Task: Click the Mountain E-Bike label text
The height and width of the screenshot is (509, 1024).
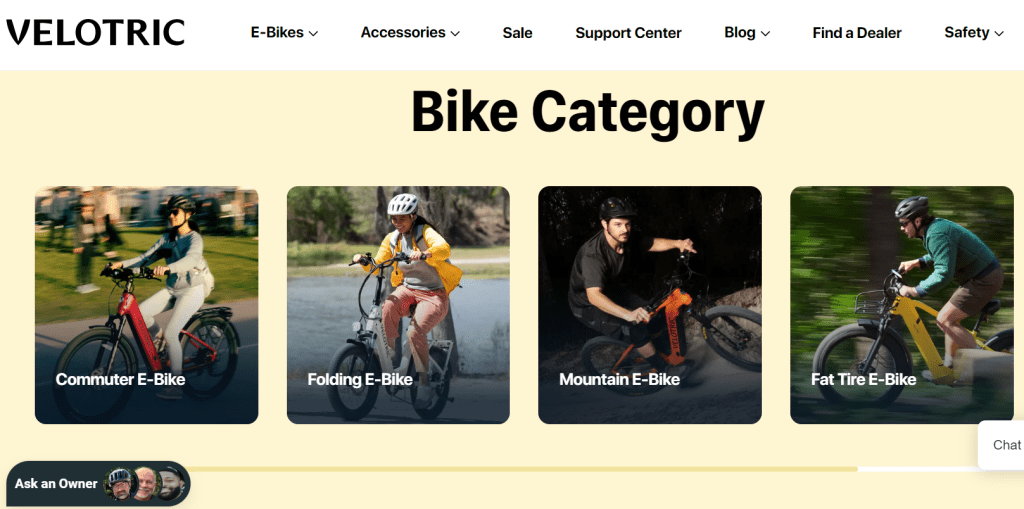Action: (x=619, y=380)
